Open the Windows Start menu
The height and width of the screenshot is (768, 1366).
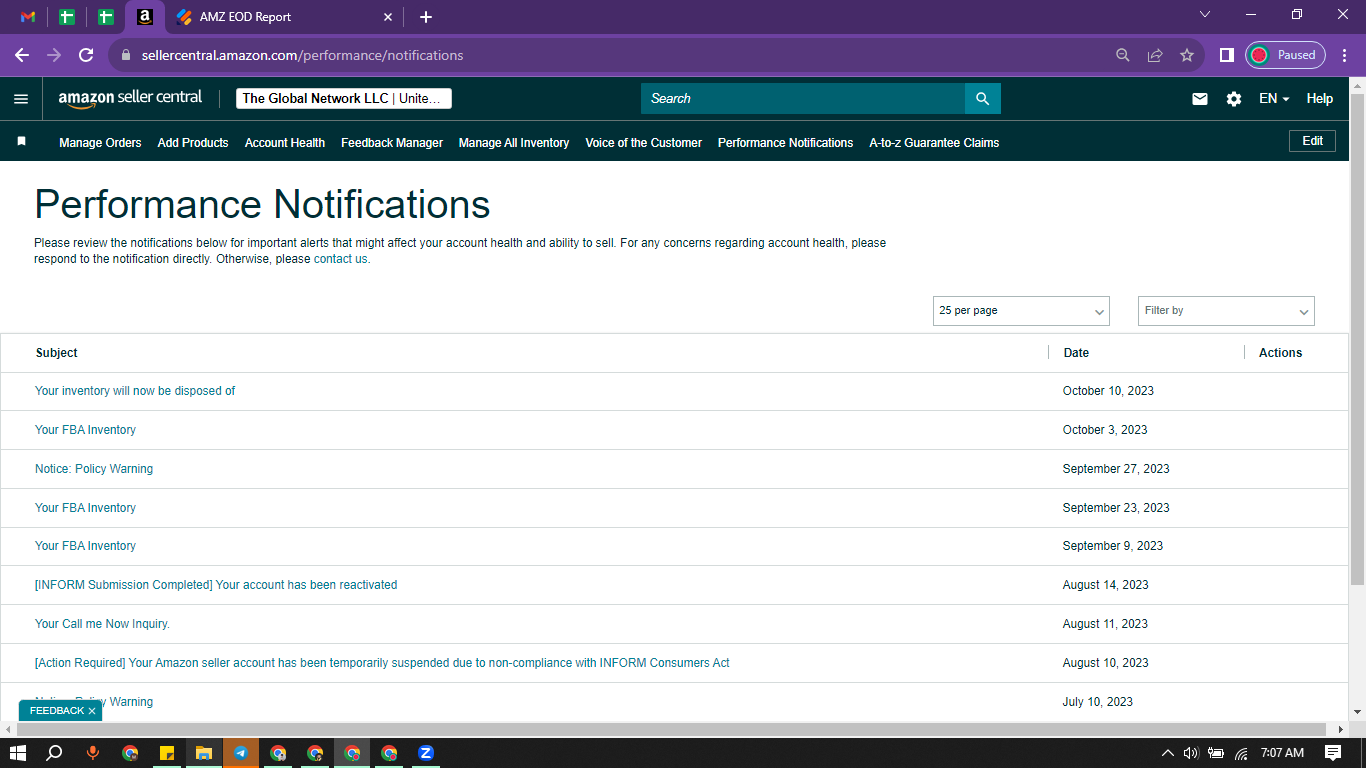click(17, 753)
